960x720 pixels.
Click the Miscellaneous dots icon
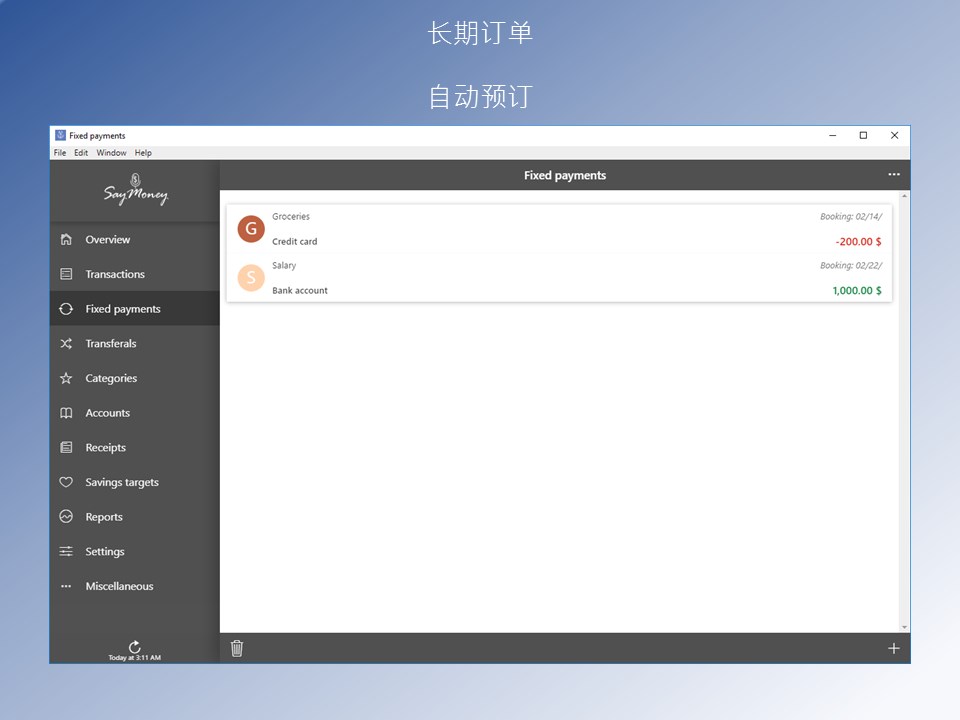click(66, 586)
